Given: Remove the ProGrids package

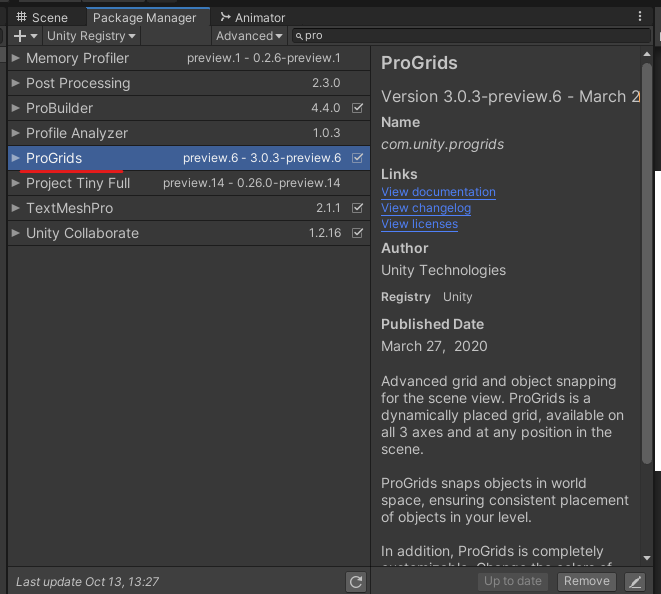Looking at the screenshot, I should point(586,581).
